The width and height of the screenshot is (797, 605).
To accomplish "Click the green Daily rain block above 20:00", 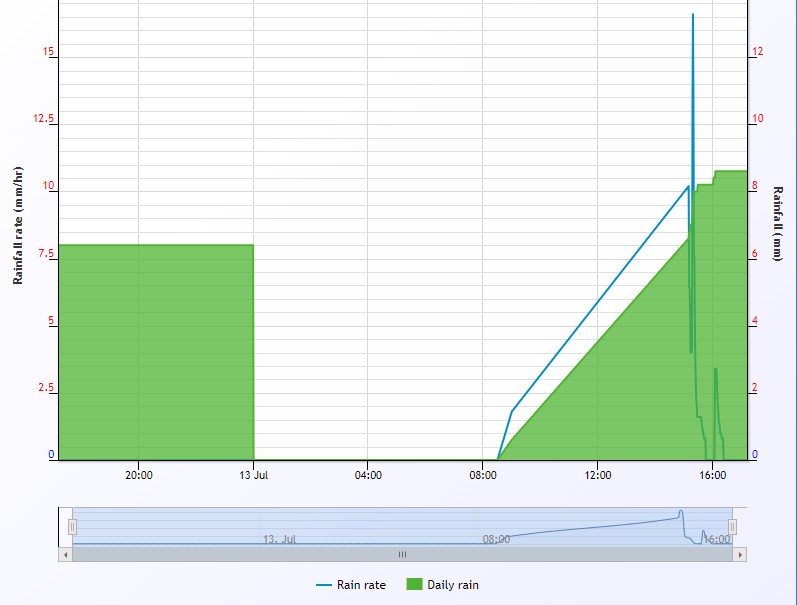I will (x=138, y=350).
